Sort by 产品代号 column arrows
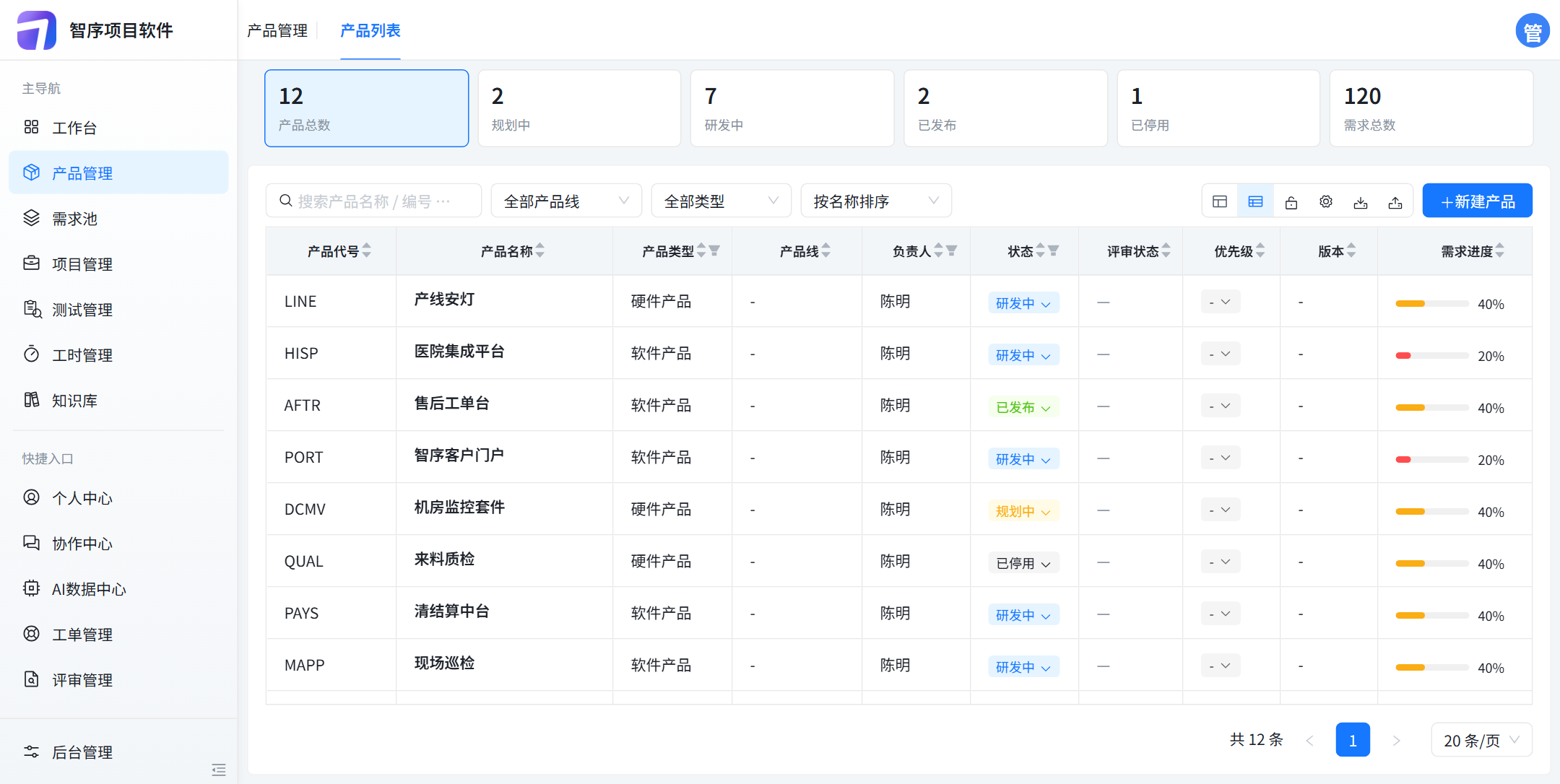The width and height of the screenshot is (1560, 784). click(x=367, y=251)
